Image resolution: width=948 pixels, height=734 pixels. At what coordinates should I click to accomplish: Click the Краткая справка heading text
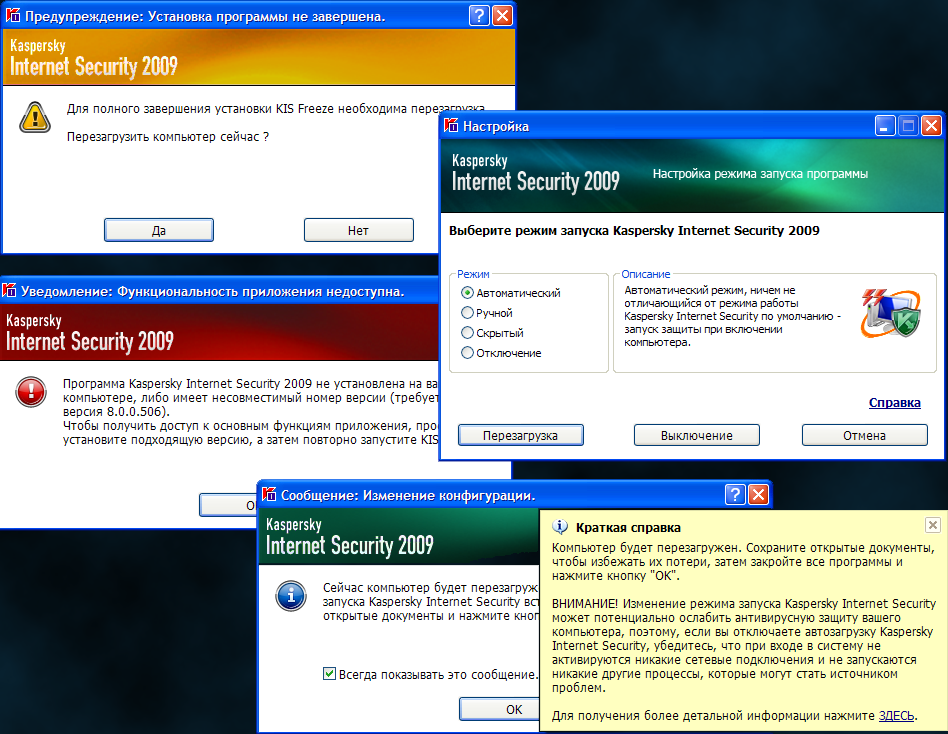click(628, 527)
